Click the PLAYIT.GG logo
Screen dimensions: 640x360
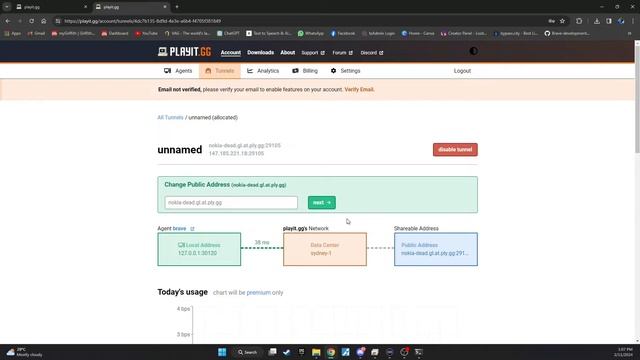pyautogui.click(x=184, y=52)
